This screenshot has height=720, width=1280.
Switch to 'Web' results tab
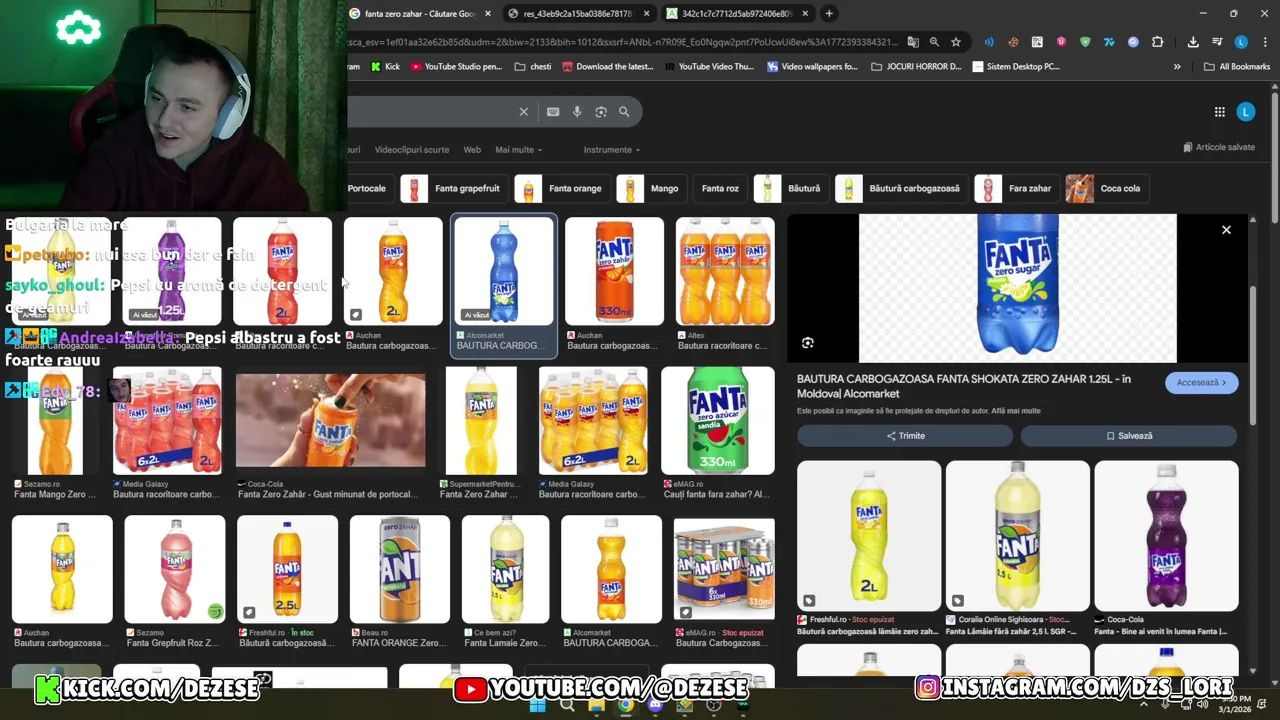coord(472,150)
